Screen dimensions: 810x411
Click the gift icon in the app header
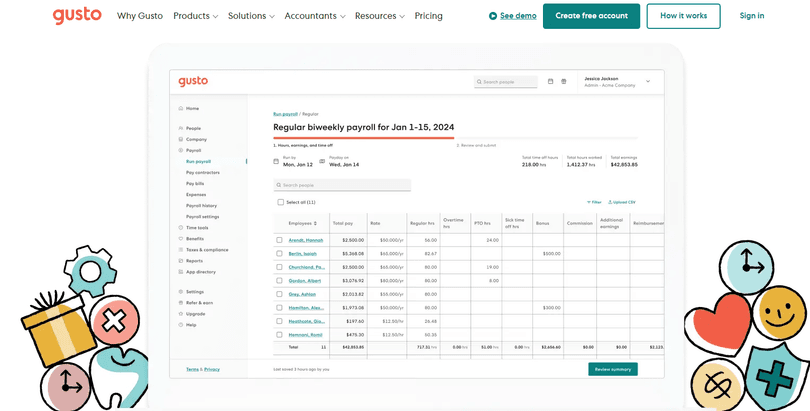(564, 82)
